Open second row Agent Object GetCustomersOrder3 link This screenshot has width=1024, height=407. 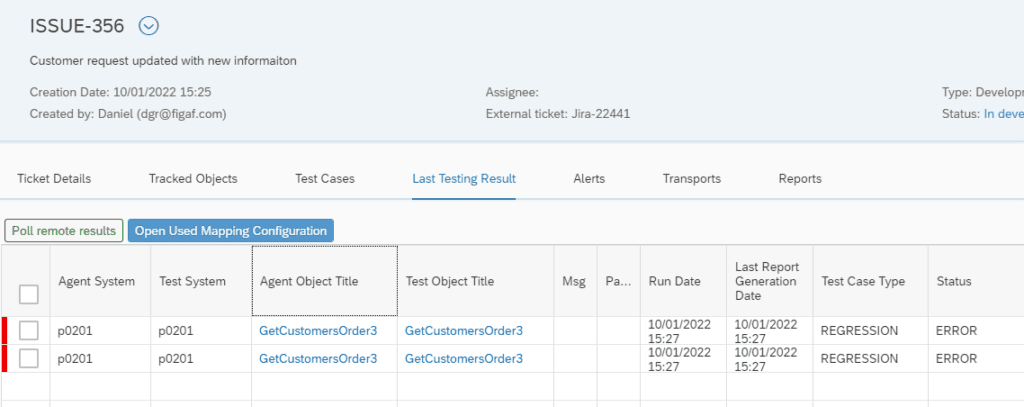click(x=318, y=359)
